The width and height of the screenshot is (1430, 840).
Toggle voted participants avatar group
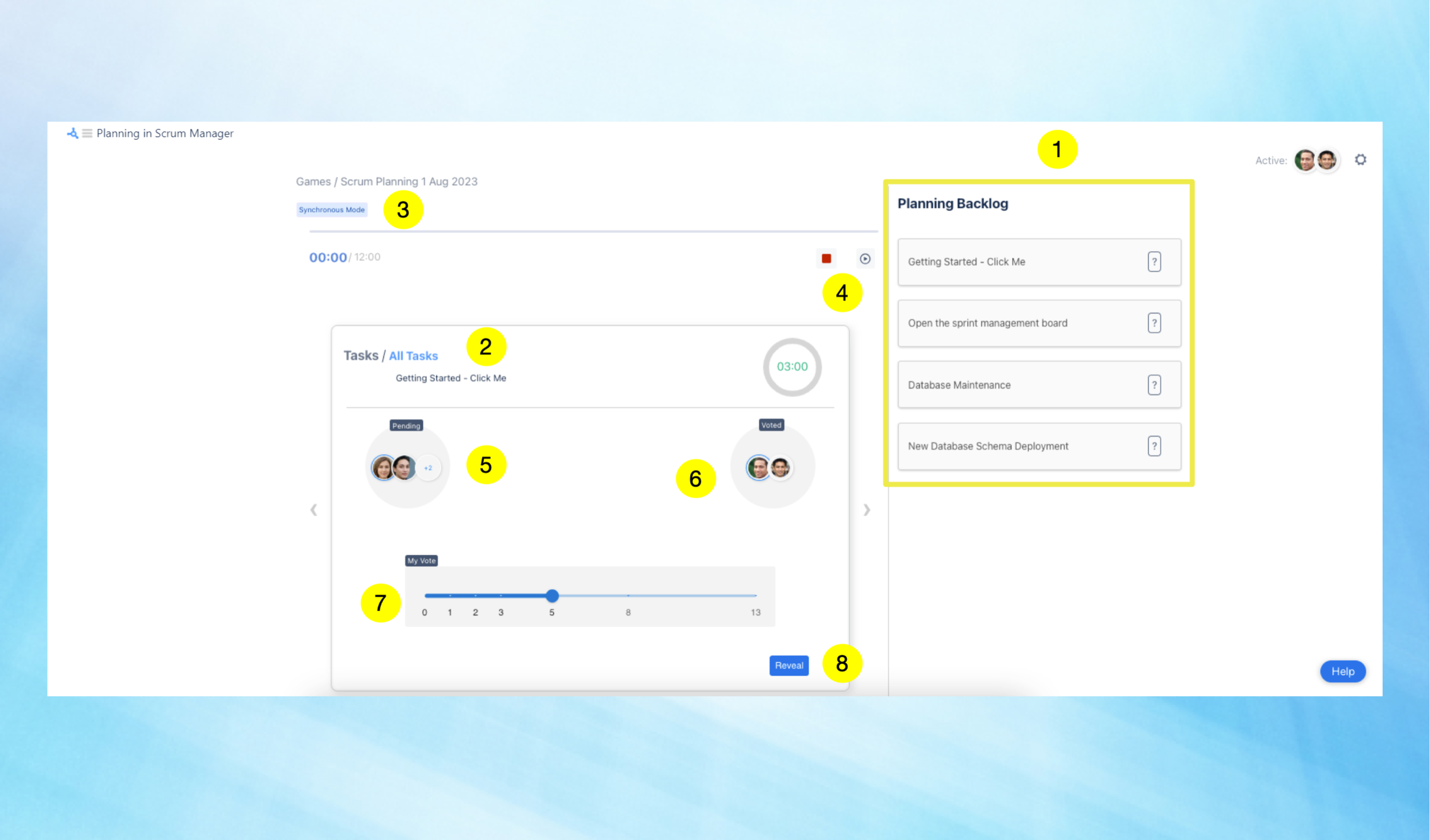tap(771, 467)
